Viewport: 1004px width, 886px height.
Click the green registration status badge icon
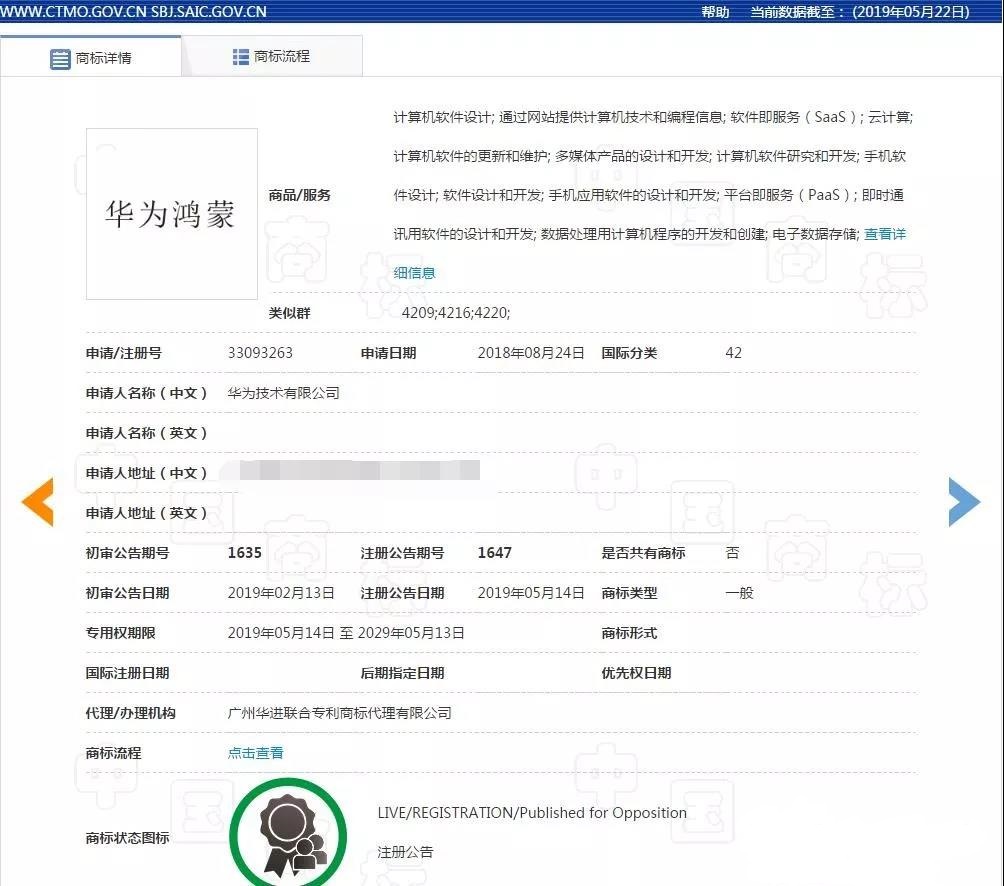(x=288, y=832)
